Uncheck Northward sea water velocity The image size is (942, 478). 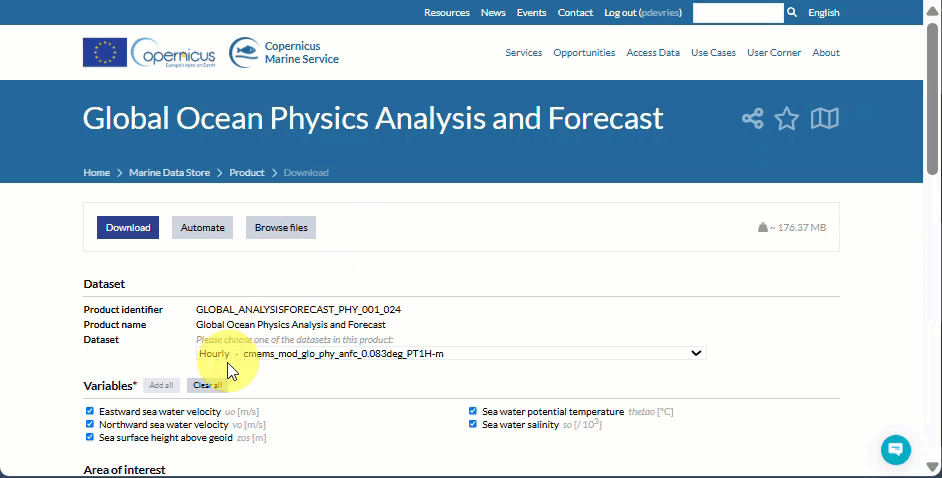tap(90, 424)
